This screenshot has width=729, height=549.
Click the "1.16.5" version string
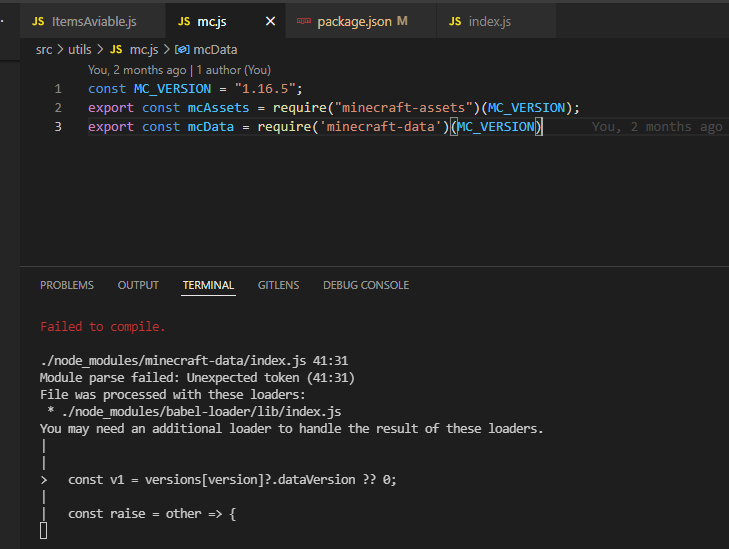[265, 89]
